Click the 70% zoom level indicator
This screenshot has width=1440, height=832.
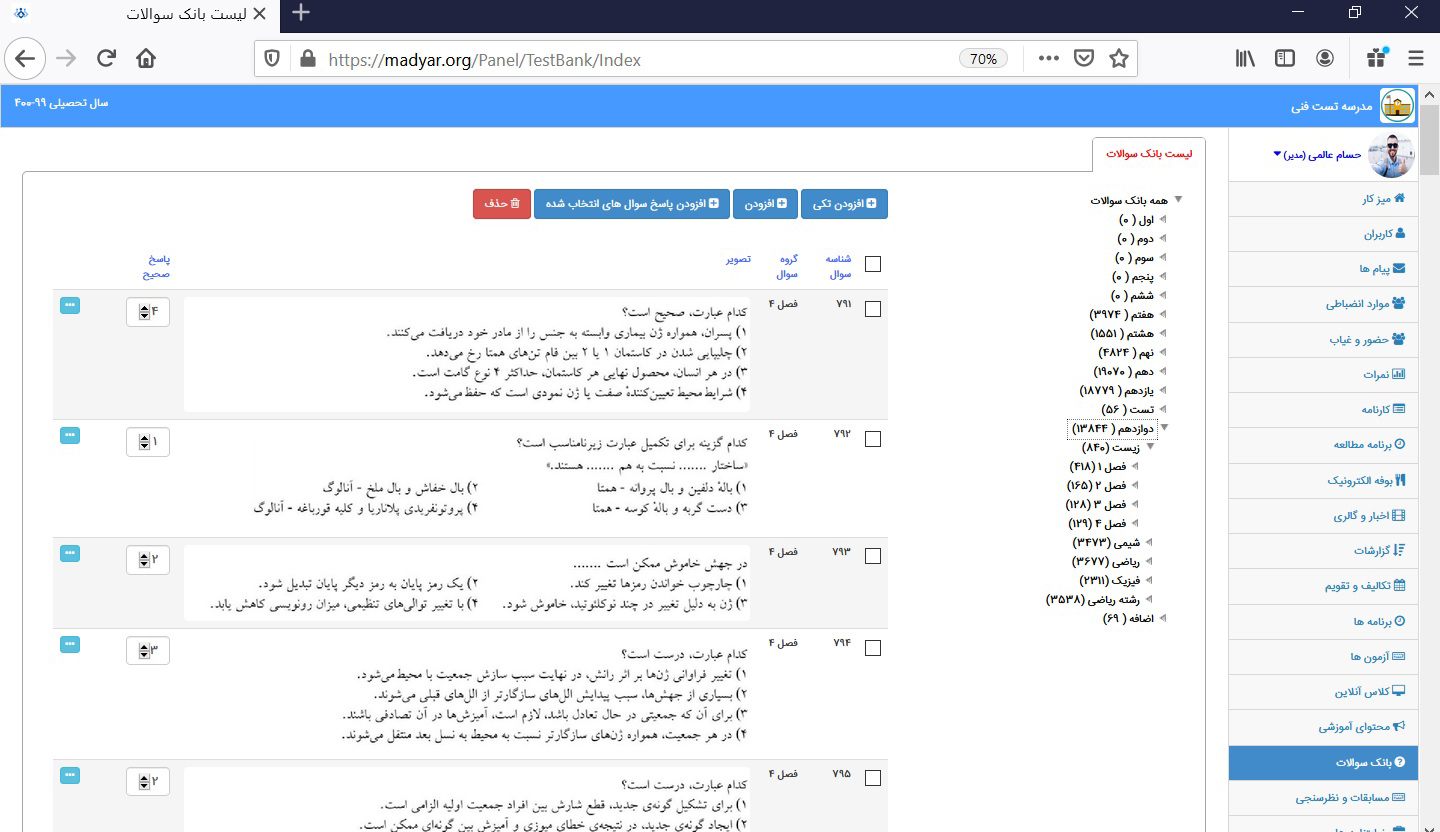tap(983, 59)
